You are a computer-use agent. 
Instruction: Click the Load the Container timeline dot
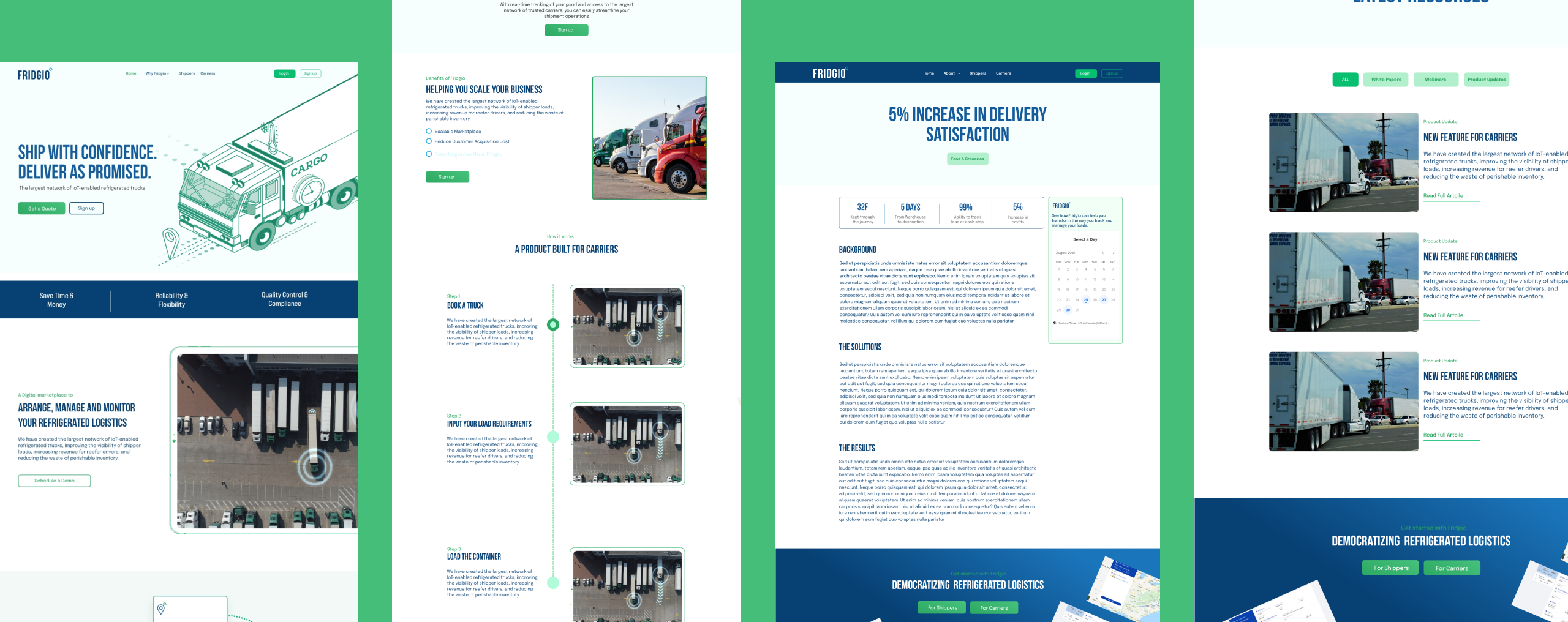553,582
